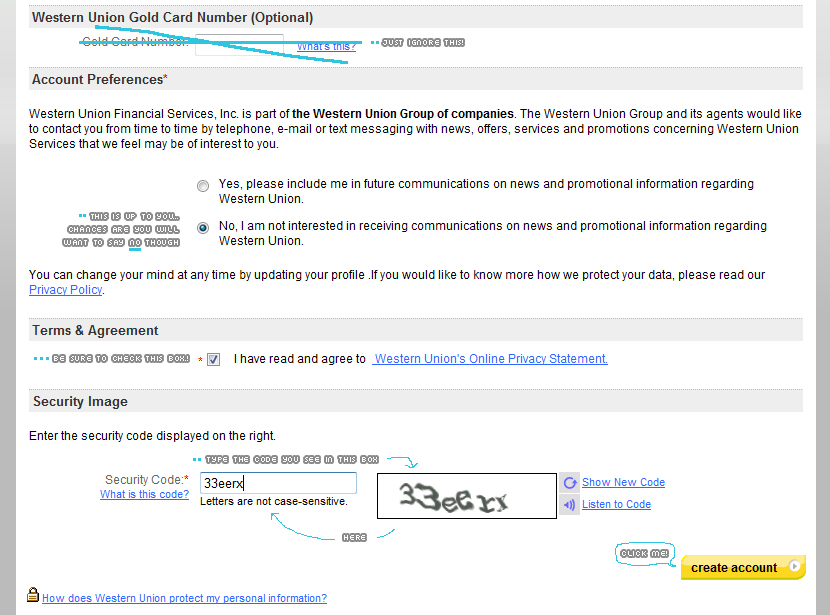
Task: Open the What's this? Gold Card link
Action: [326, 46]
